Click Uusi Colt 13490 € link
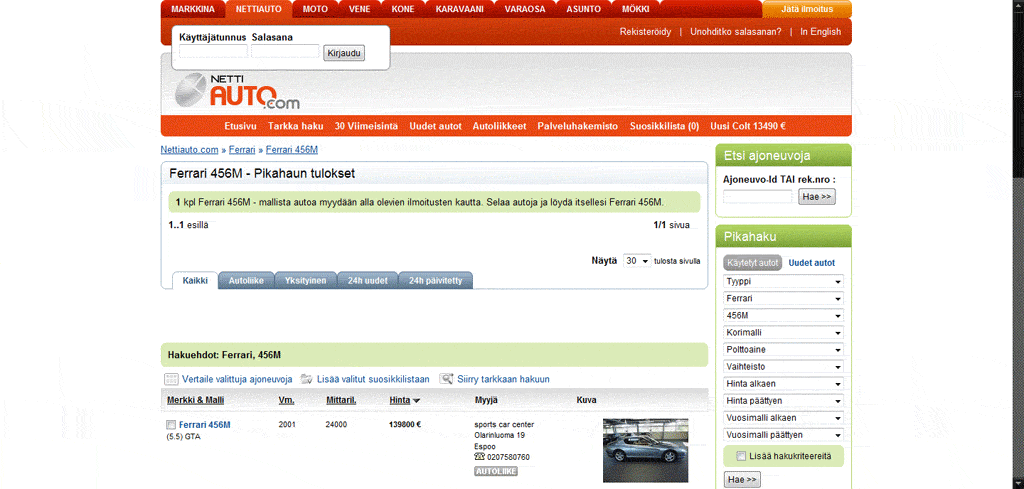1024x489 pixels. [x=748, y=126]
